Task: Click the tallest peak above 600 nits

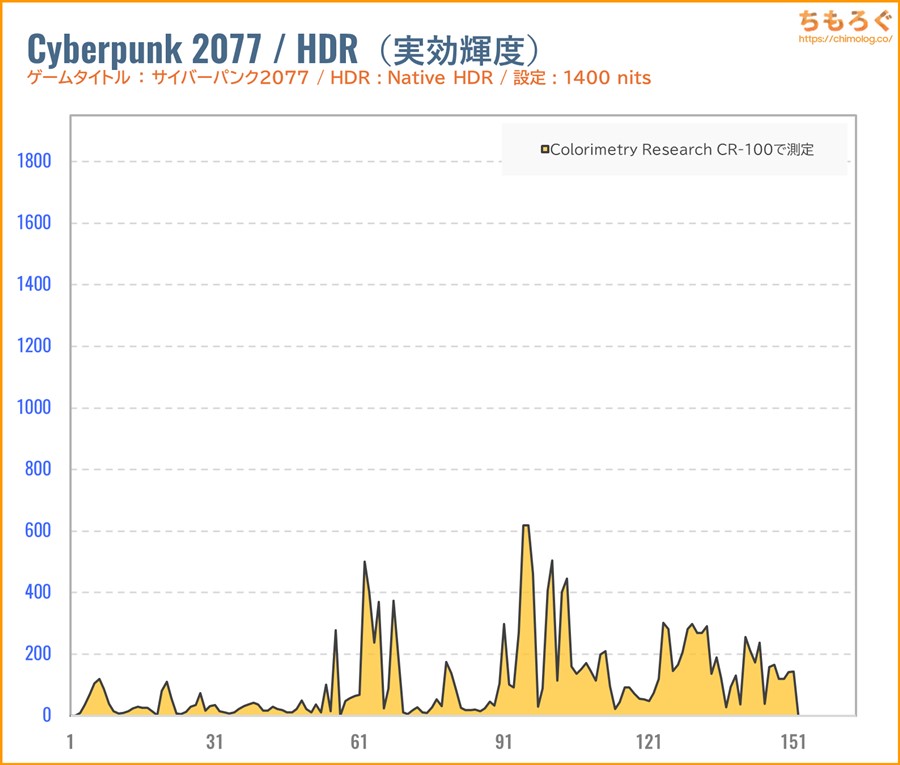Action: click(526, 526)
